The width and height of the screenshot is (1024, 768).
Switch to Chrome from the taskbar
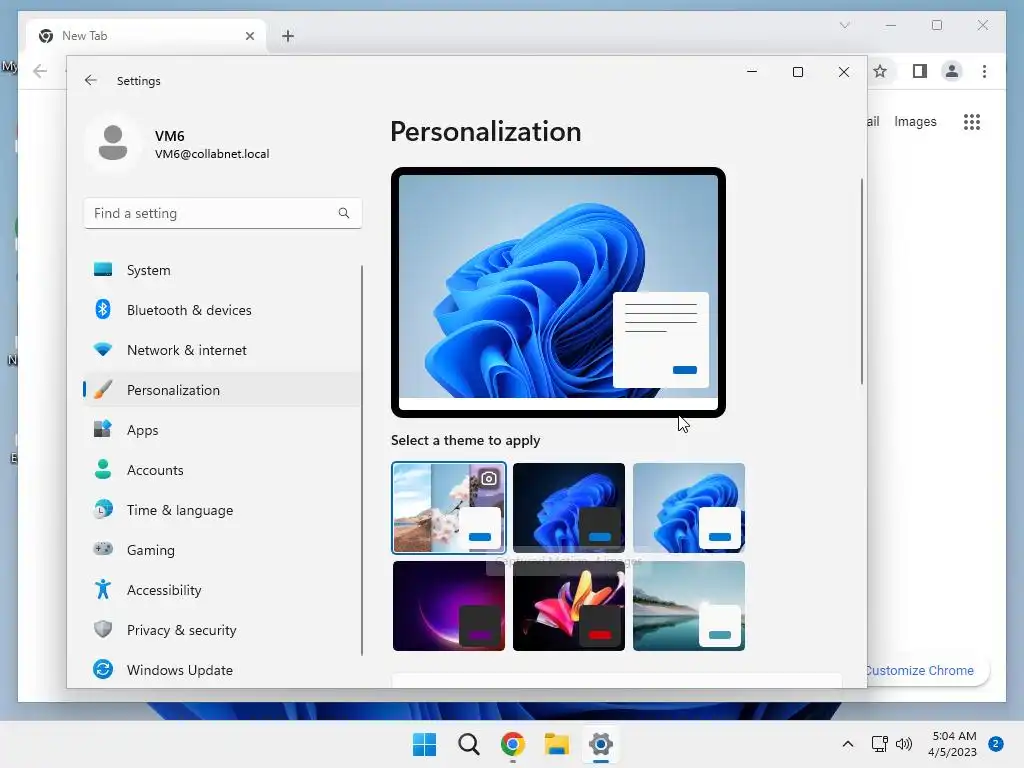pyautogui.click(x=513, y=744)
